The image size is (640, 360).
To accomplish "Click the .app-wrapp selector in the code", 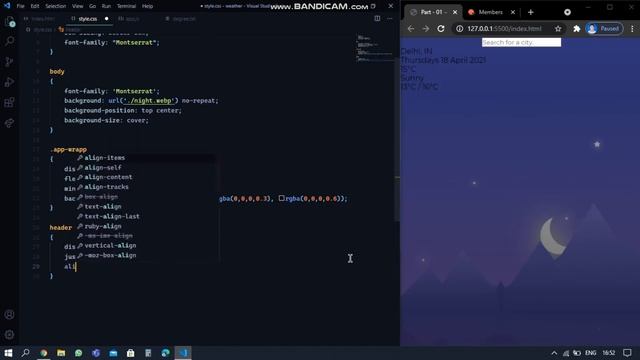I will pyautogui.click(x=68, y=149).
